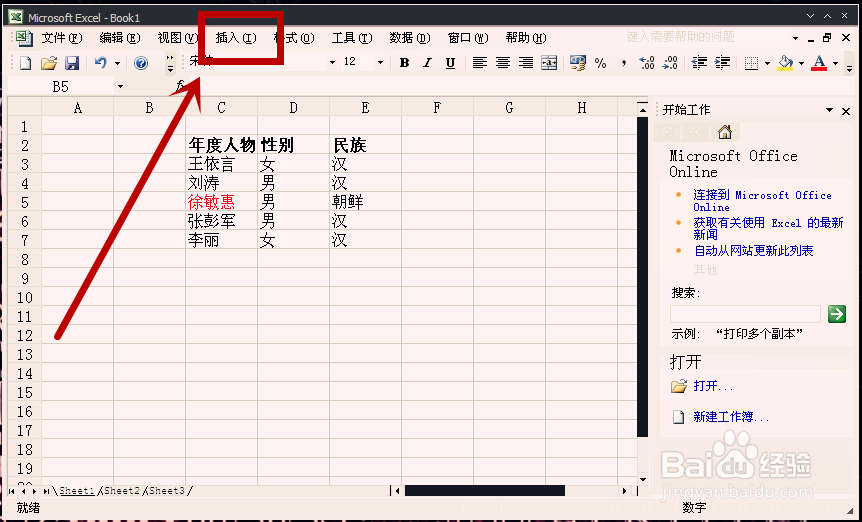Open the 插入 menu

pos(236,38)
